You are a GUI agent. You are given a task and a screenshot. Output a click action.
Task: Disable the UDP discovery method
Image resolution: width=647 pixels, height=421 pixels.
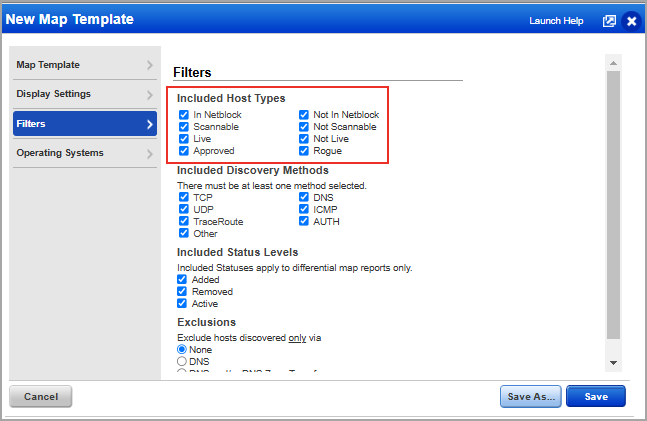(184, 209)
